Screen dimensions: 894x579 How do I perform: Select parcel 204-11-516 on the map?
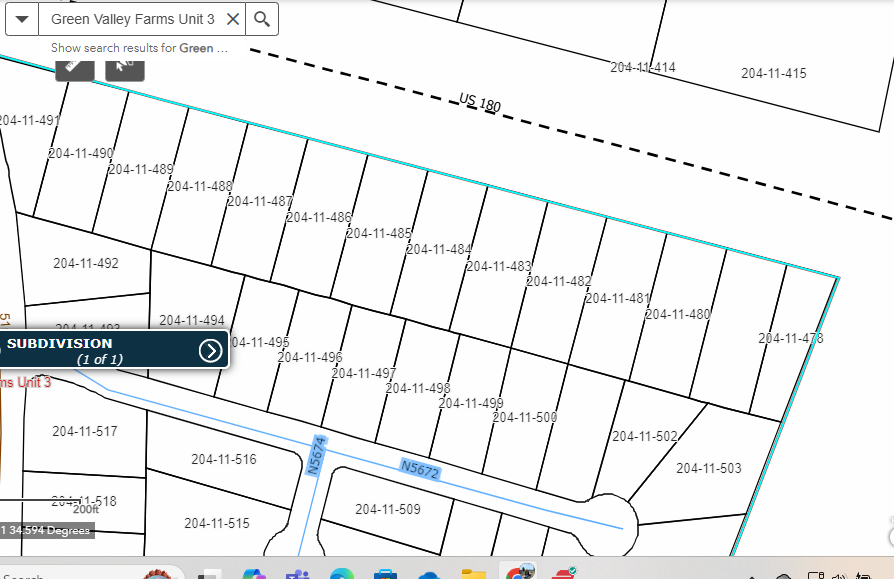(x=223, y=460)
